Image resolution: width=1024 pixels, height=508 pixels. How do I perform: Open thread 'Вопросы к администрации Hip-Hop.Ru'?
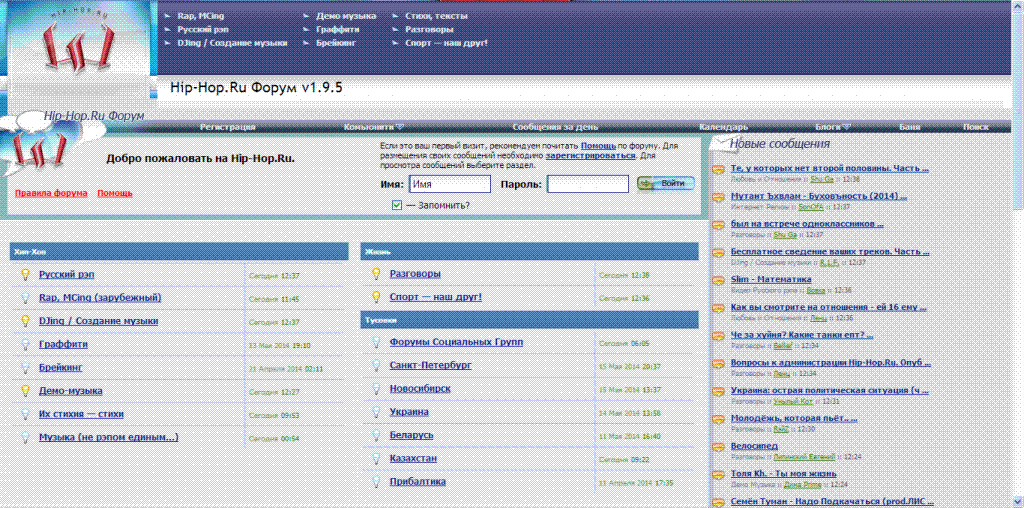click(831, 362)
